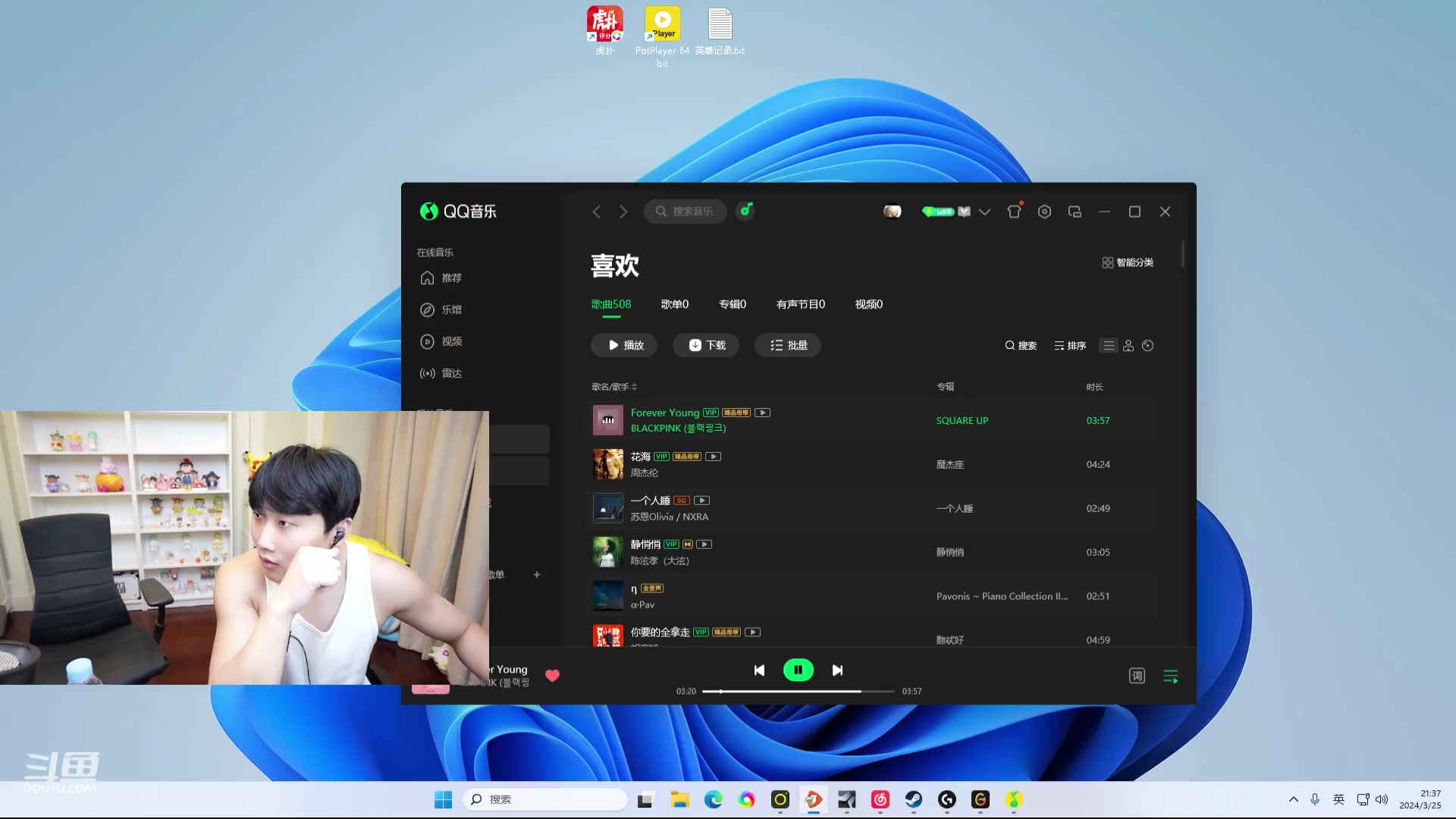The image size is (1456, 819).
Task: Sort by 歌名/歌手 column header
Action: [614, 387]
